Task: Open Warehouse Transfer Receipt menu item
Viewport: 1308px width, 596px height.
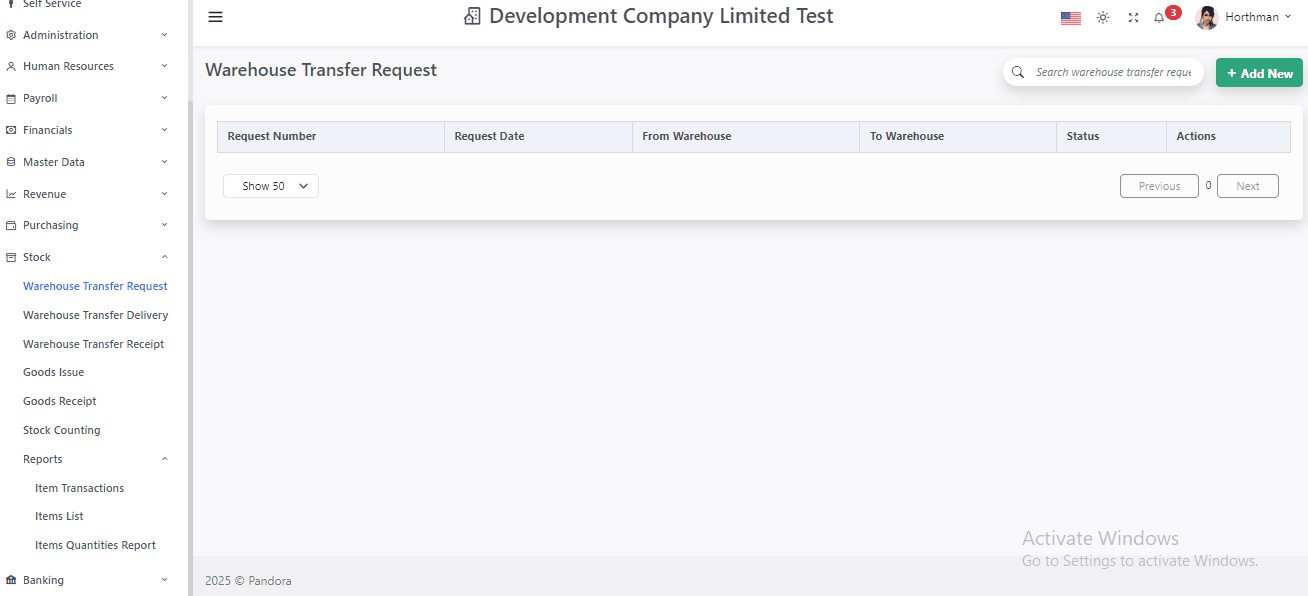Action: 93,344
